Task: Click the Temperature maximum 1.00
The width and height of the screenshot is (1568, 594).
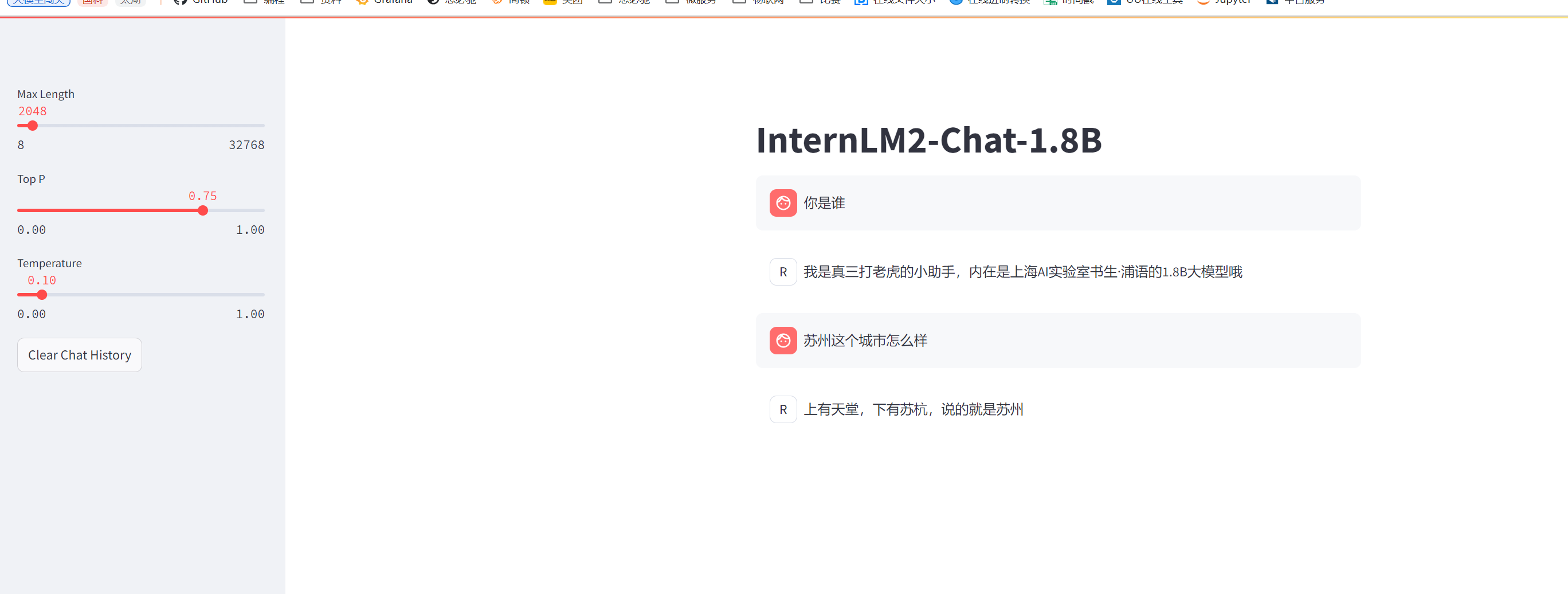Action: [250, 314]
